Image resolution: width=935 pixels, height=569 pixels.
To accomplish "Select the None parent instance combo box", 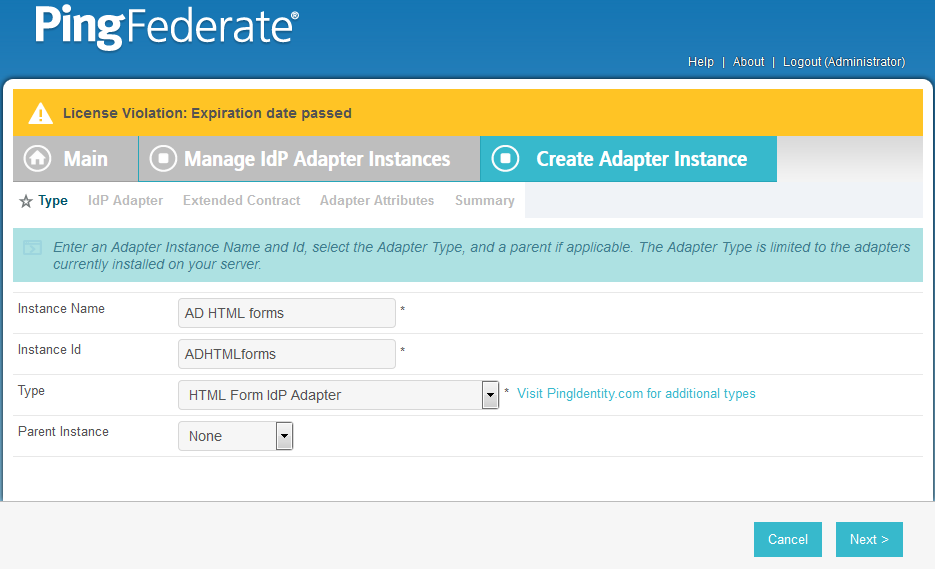I will click(236, 436).
